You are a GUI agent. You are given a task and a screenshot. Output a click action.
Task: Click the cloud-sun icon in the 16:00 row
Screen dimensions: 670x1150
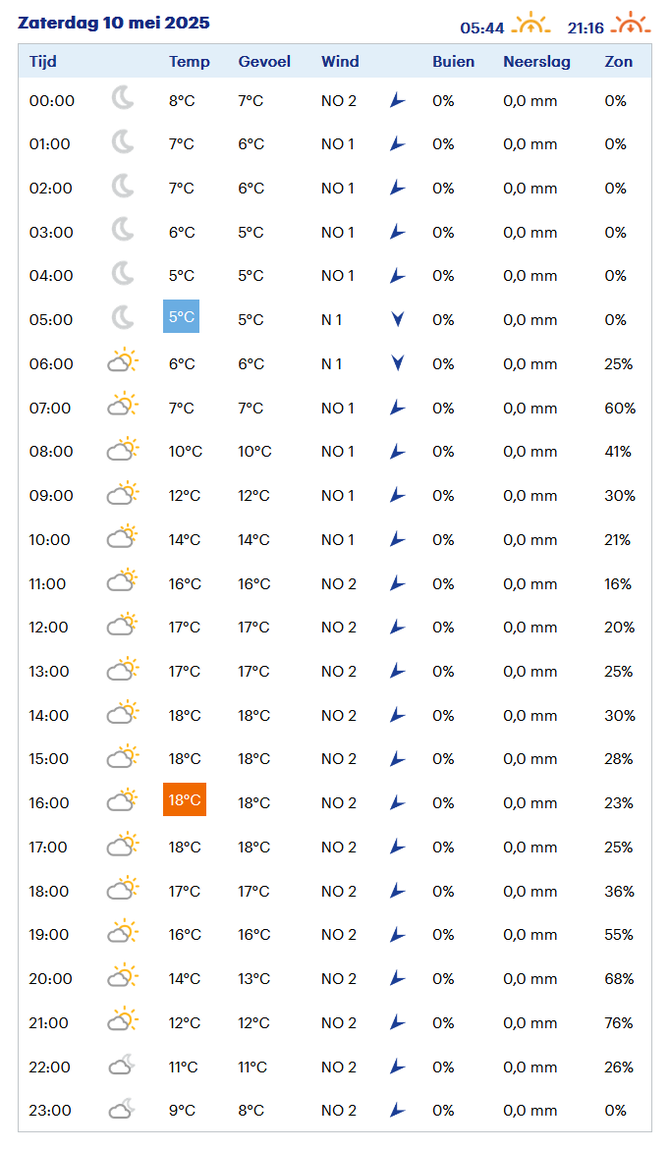click(x=123, y=800)
